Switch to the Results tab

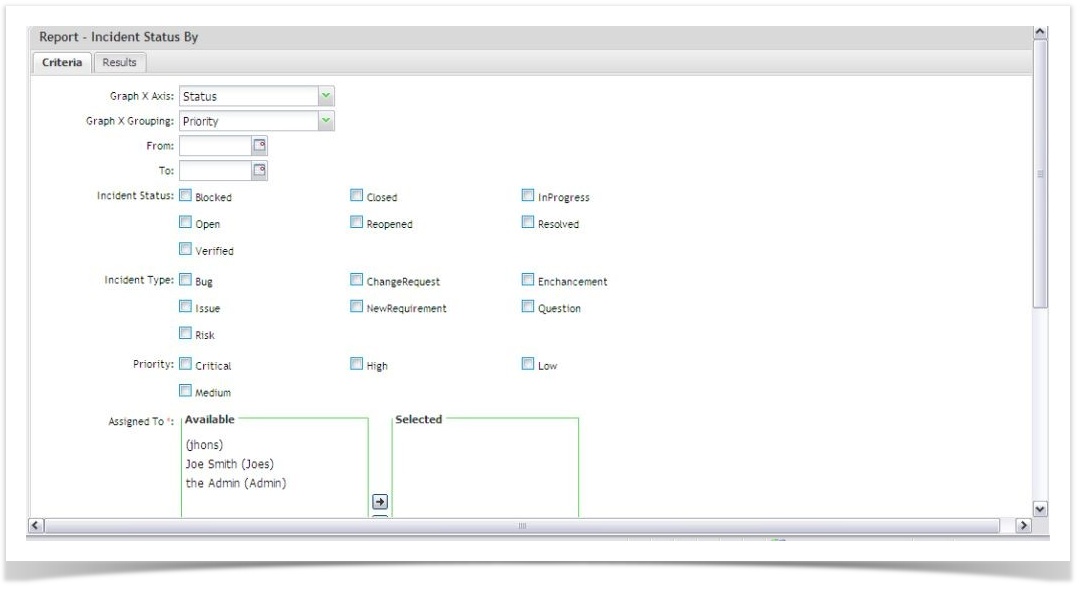120,63
